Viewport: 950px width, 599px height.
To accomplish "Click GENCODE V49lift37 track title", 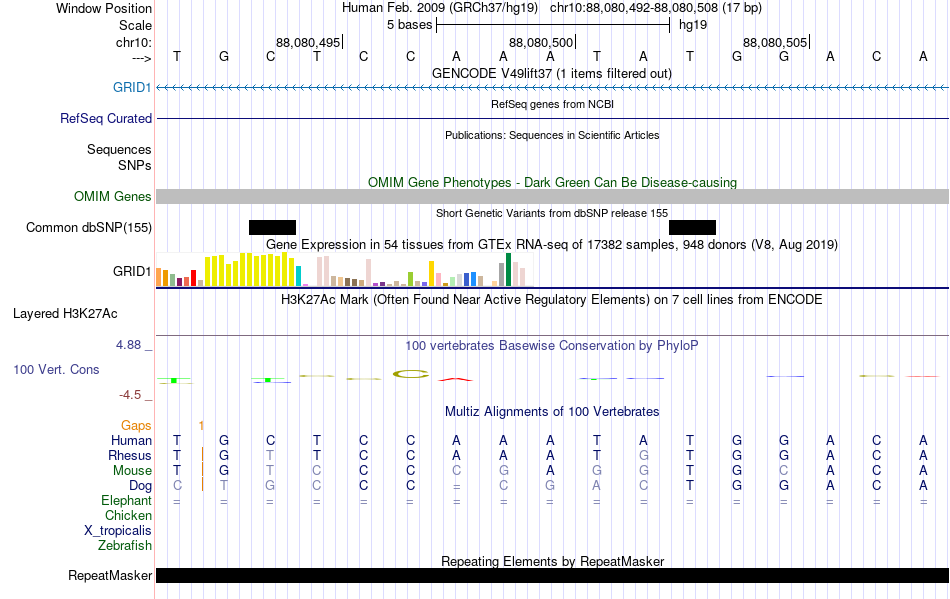I will tap(551, 74).
